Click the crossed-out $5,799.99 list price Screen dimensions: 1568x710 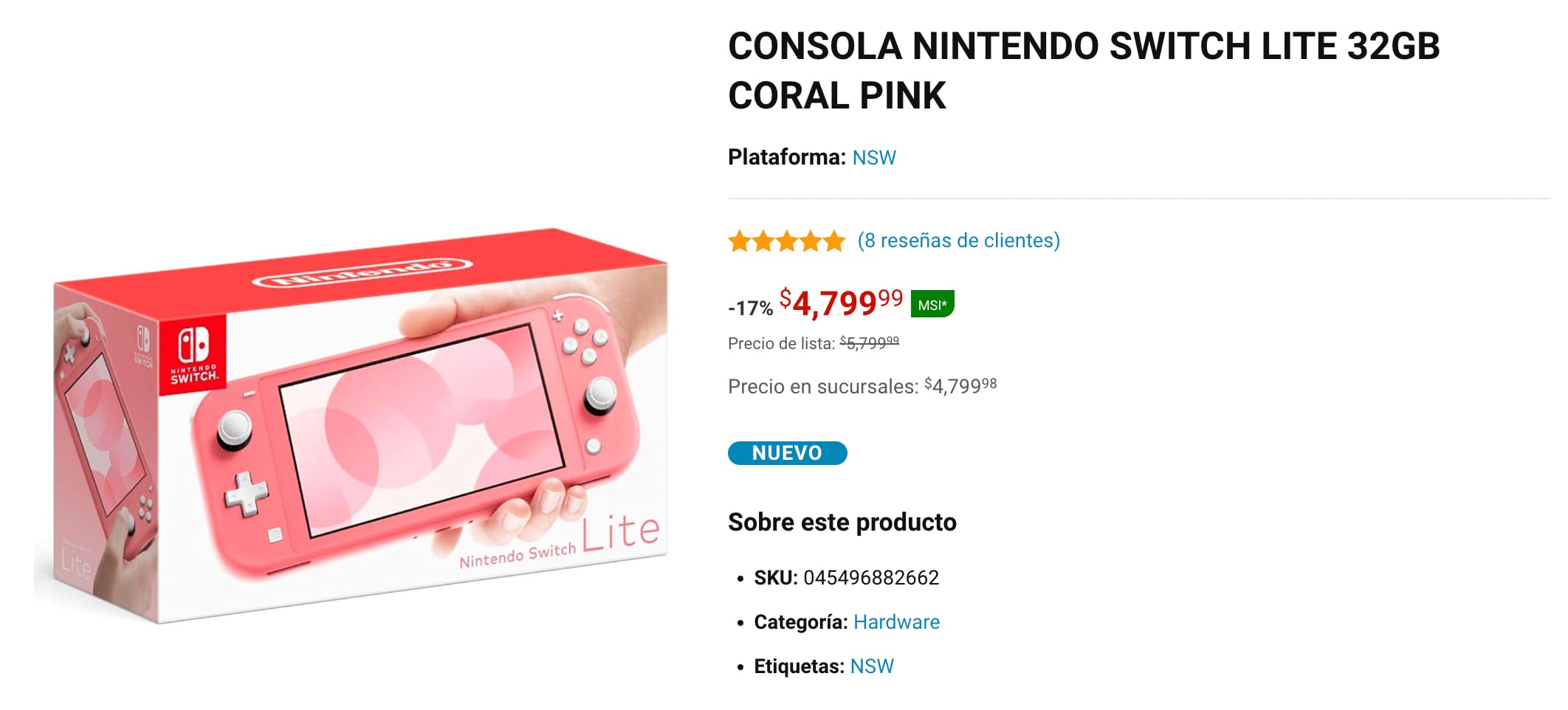[869, 343]
